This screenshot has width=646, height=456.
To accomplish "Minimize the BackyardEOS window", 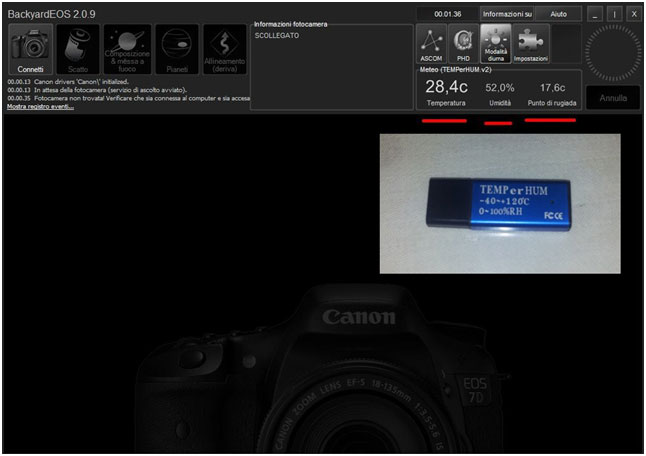I will pos(595,14).
